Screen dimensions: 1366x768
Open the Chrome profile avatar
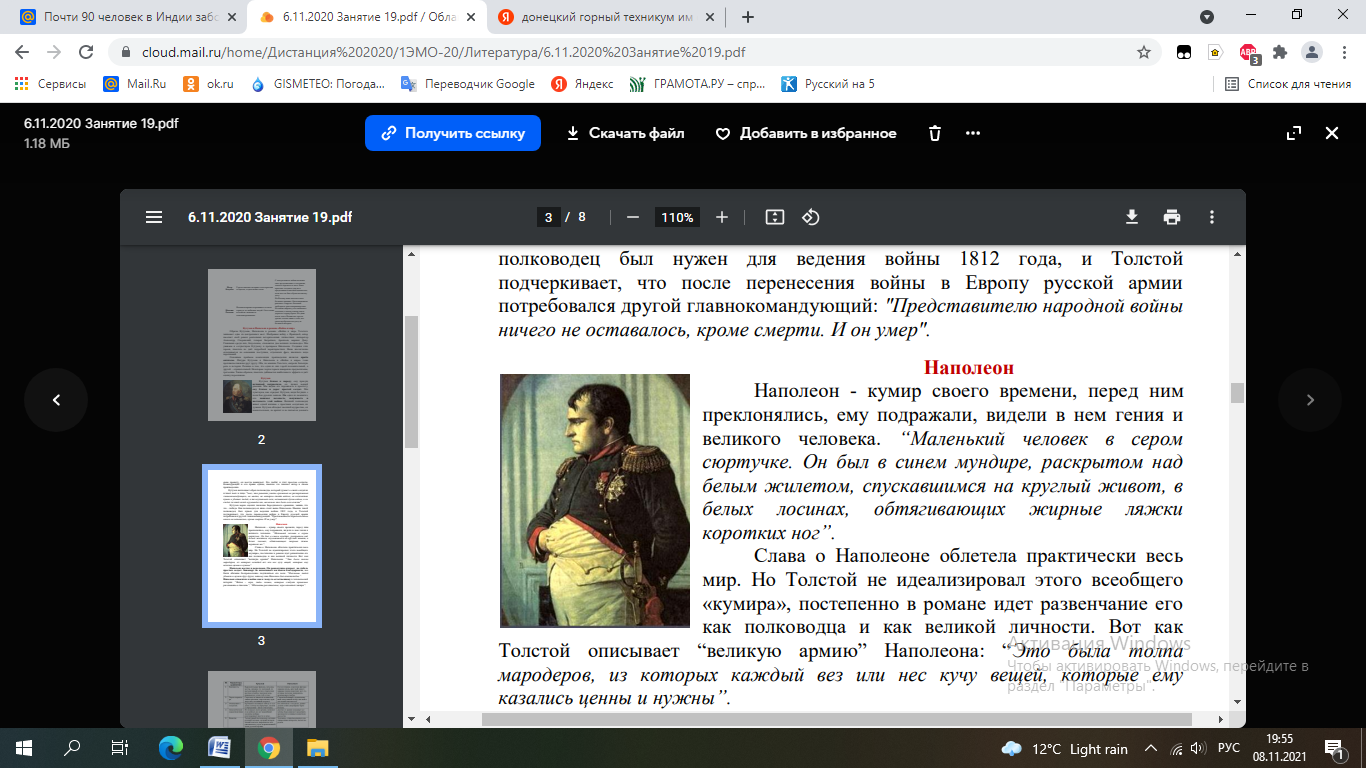coord(1311,52)
